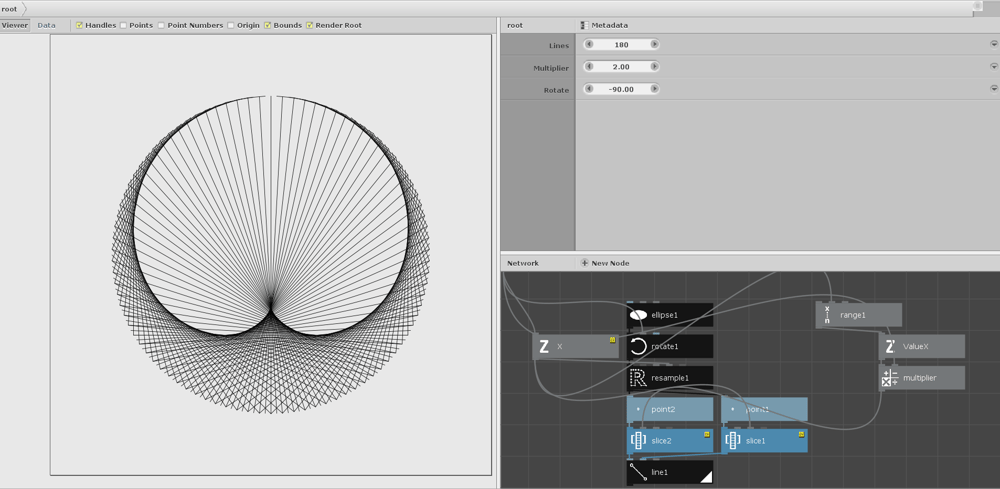
Task: Click the Multiplier value field 2.00
Action: click(x=621, y=66)
